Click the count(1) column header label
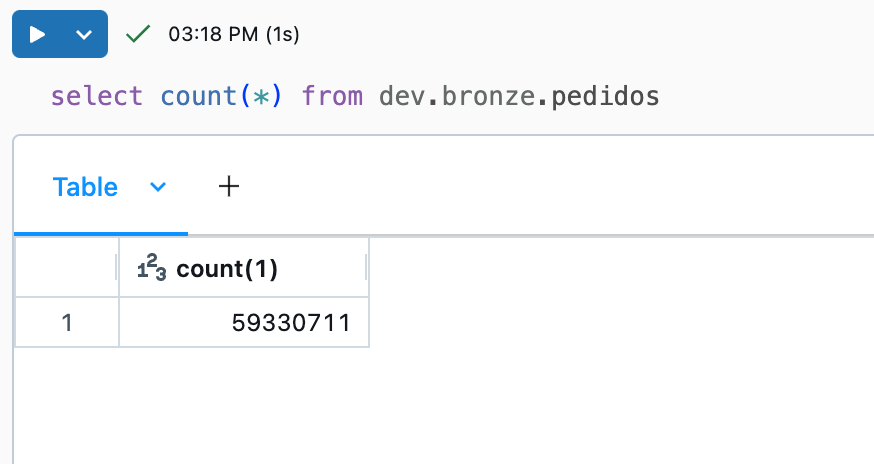Viewport: 874px width, 464px height. (227, 269)
